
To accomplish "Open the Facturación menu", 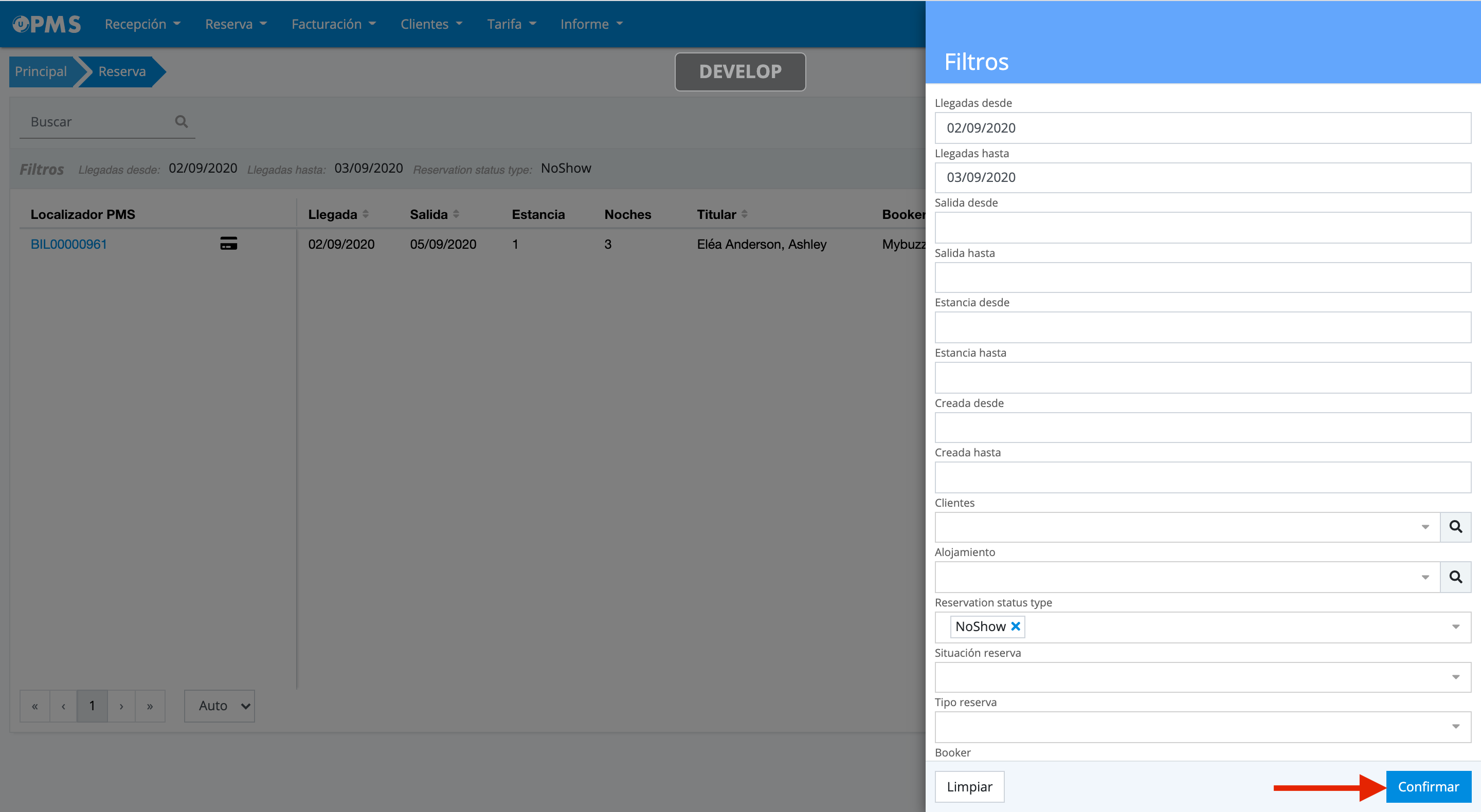I will [333, 24].
